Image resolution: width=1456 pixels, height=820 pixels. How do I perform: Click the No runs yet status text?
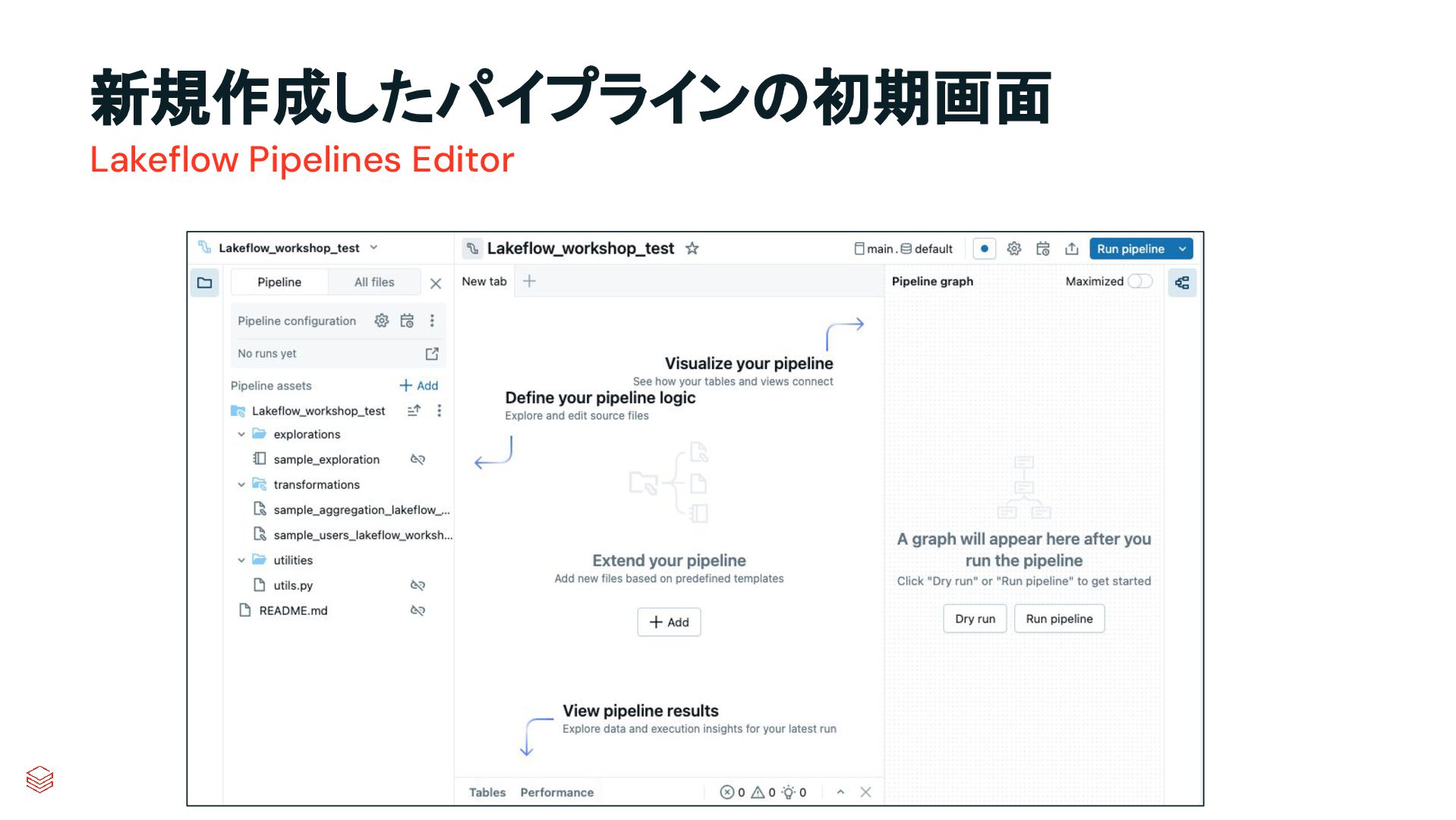point(267,354)
